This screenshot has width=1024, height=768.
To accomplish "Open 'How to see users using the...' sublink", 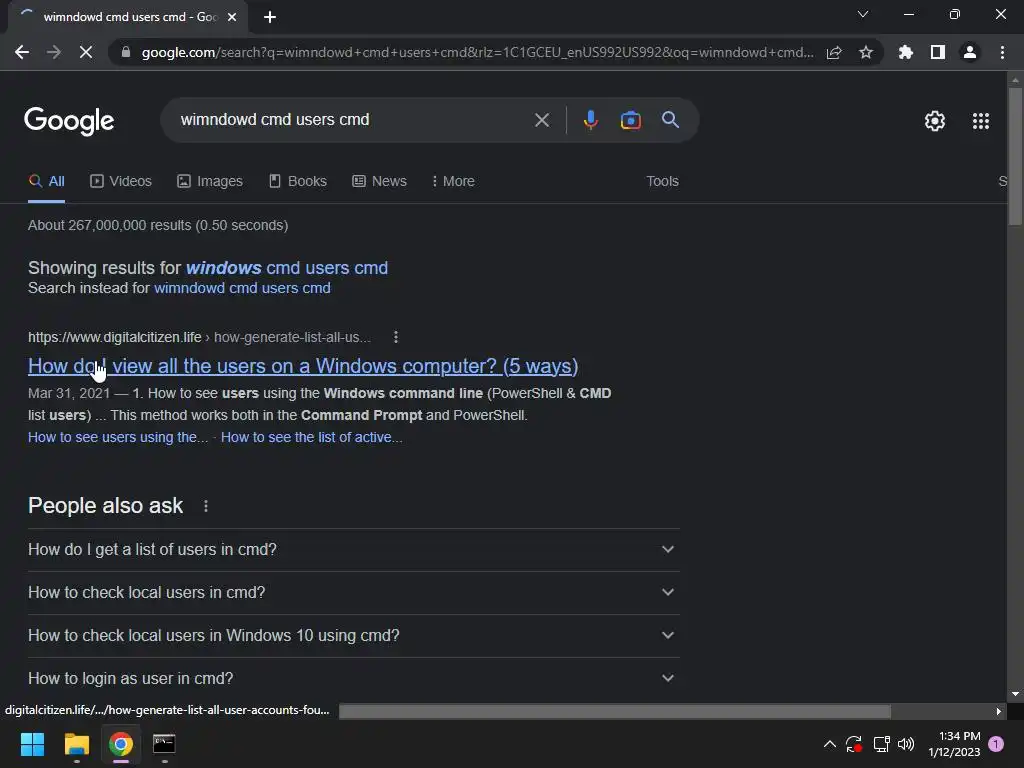I will click(x=118, y=438).
